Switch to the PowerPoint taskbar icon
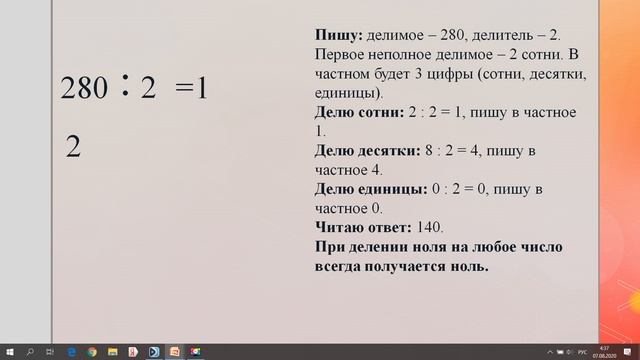This screenshot has width=640, height=360. (x=175, y=352)
